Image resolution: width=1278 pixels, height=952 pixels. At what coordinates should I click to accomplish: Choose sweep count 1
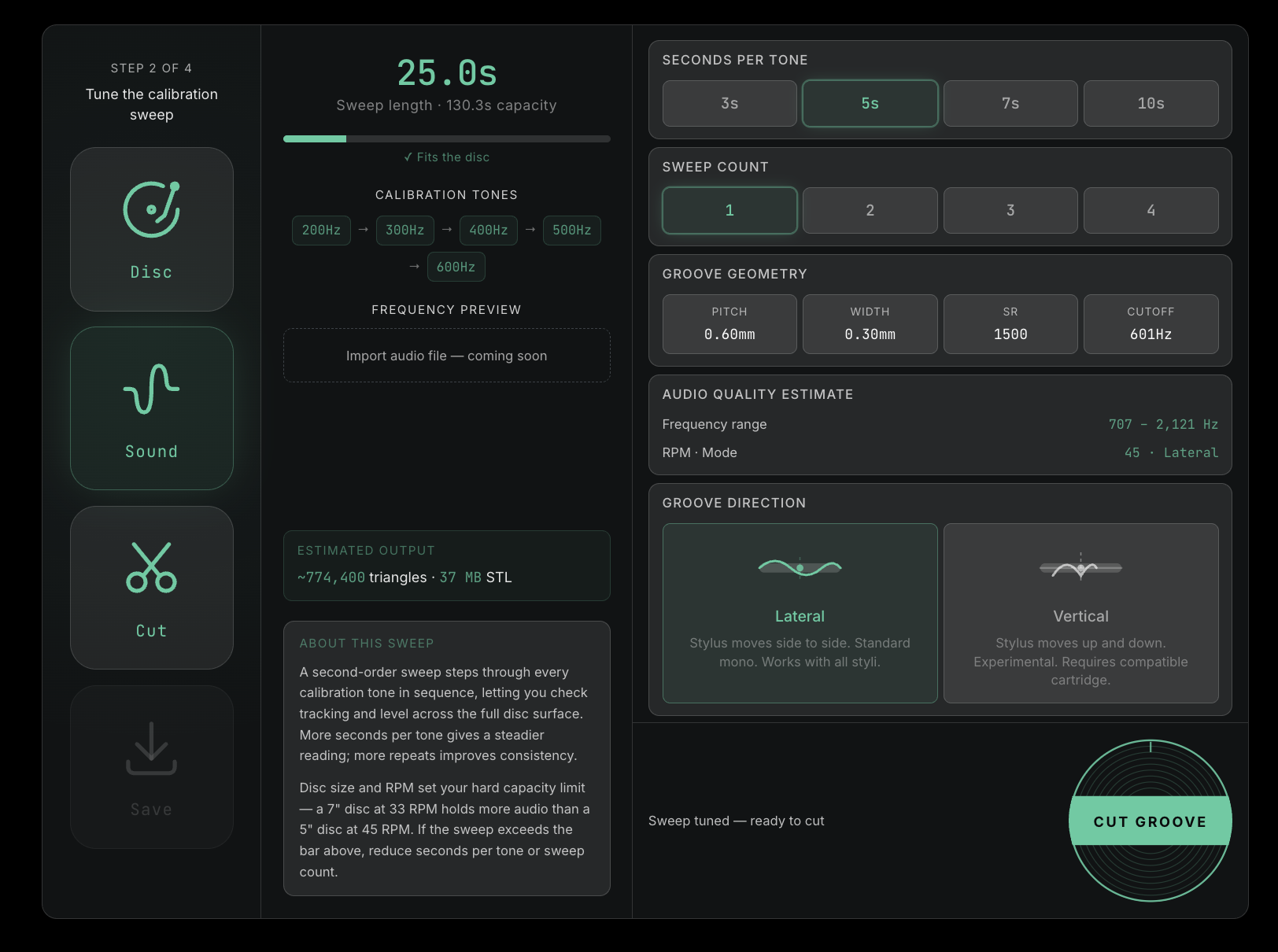point(729,210)
